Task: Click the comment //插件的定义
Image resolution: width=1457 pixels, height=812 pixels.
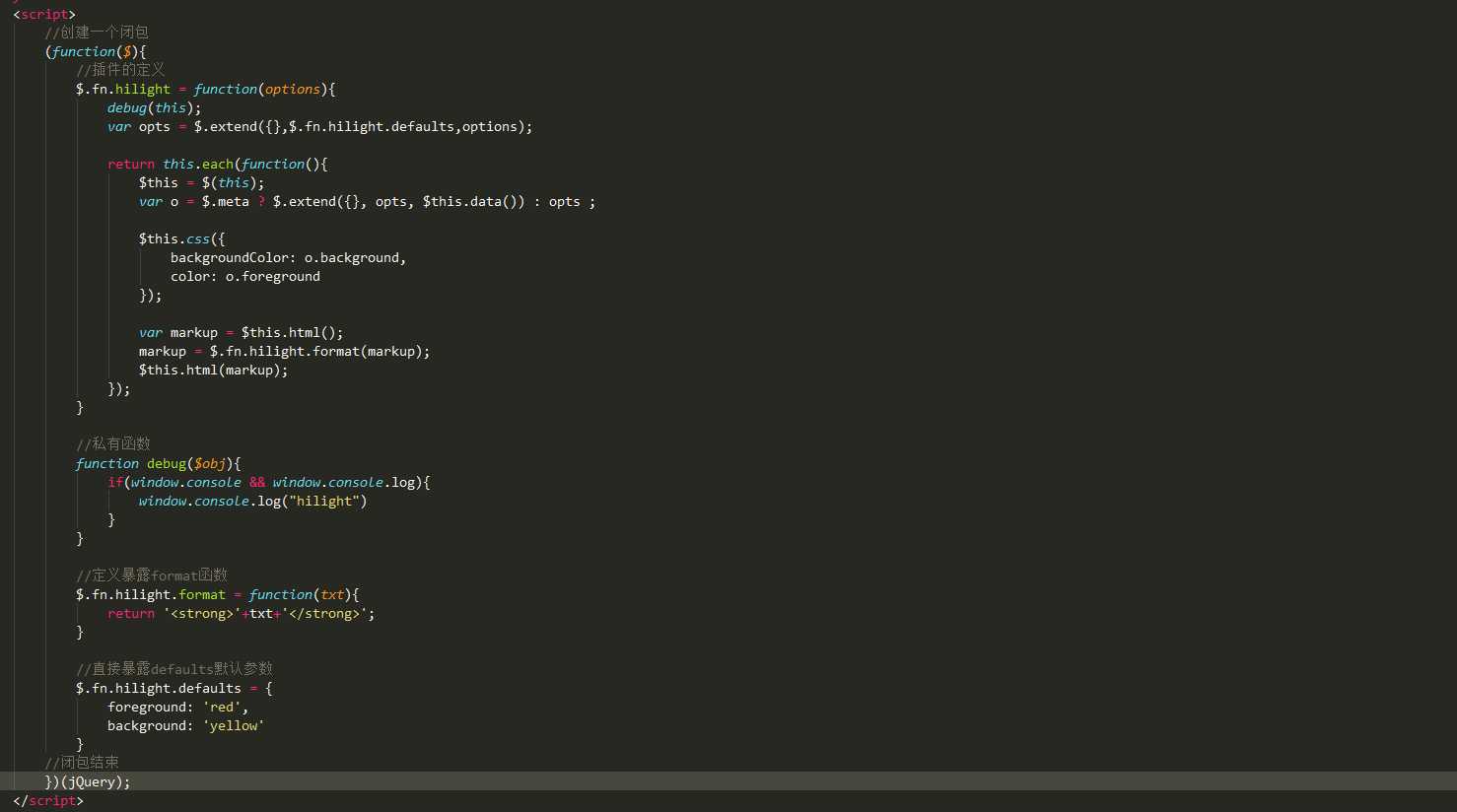Action: pos(120,70)
